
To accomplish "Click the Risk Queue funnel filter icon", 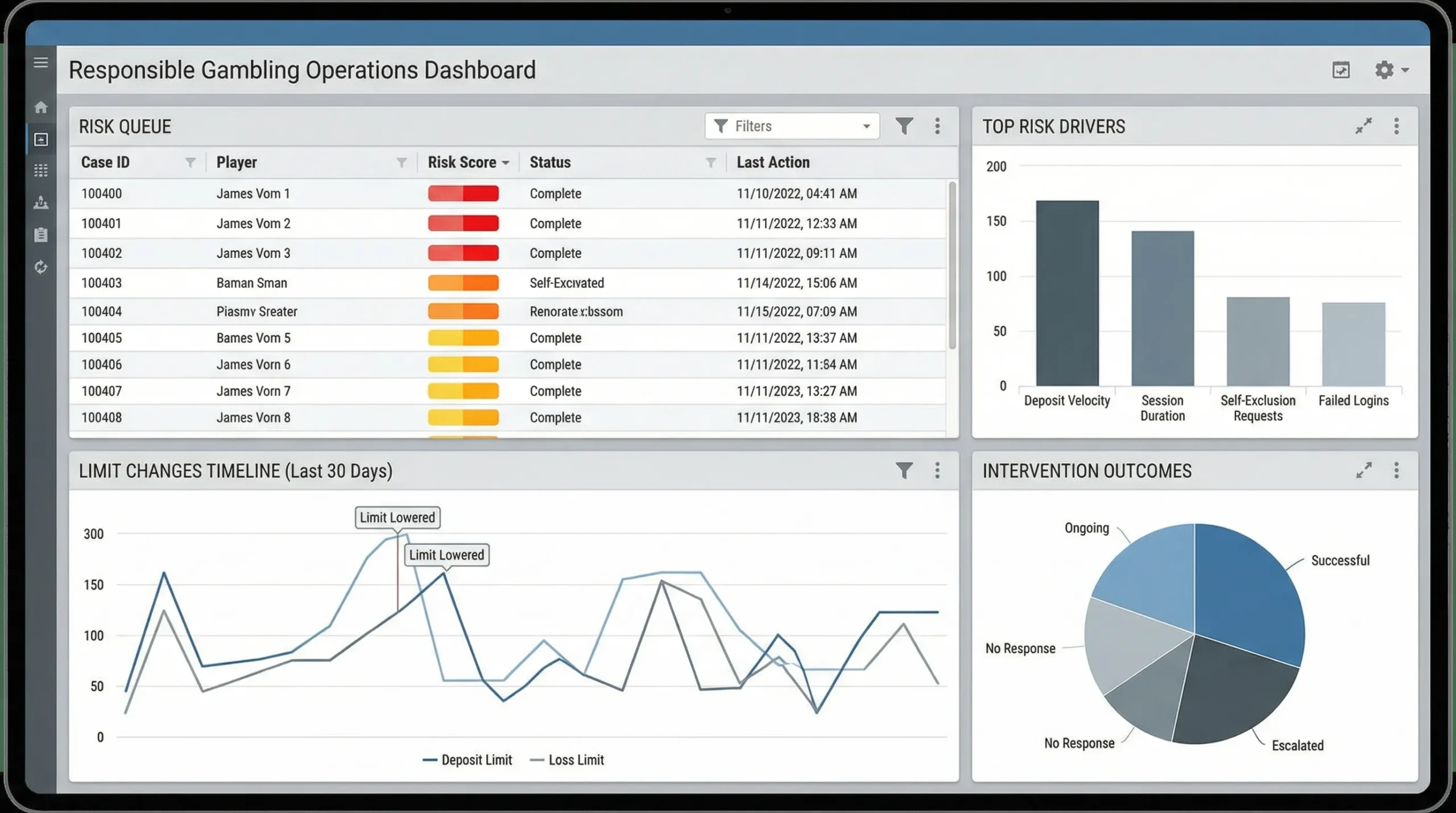I will 904,126.
